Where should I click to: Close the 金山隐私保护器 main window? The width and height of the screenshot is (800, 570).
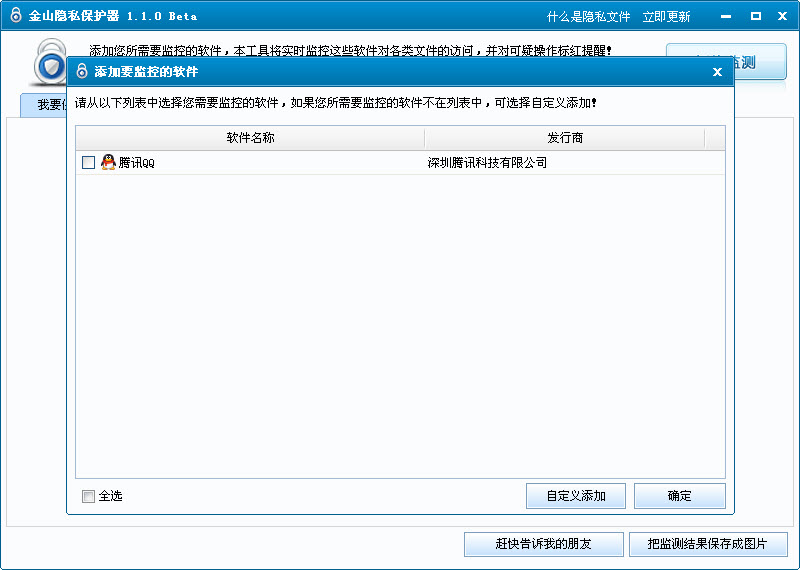pos(782,16)
